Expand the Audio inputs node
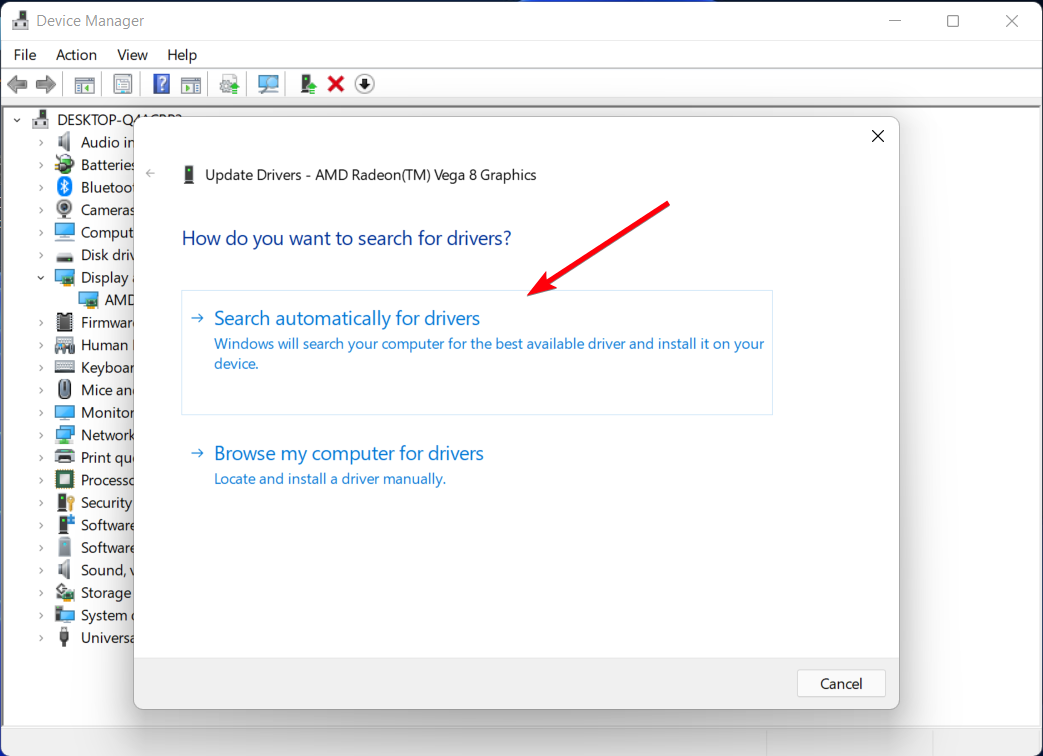The image size is (1043, 756). click(x=41, y=142)
